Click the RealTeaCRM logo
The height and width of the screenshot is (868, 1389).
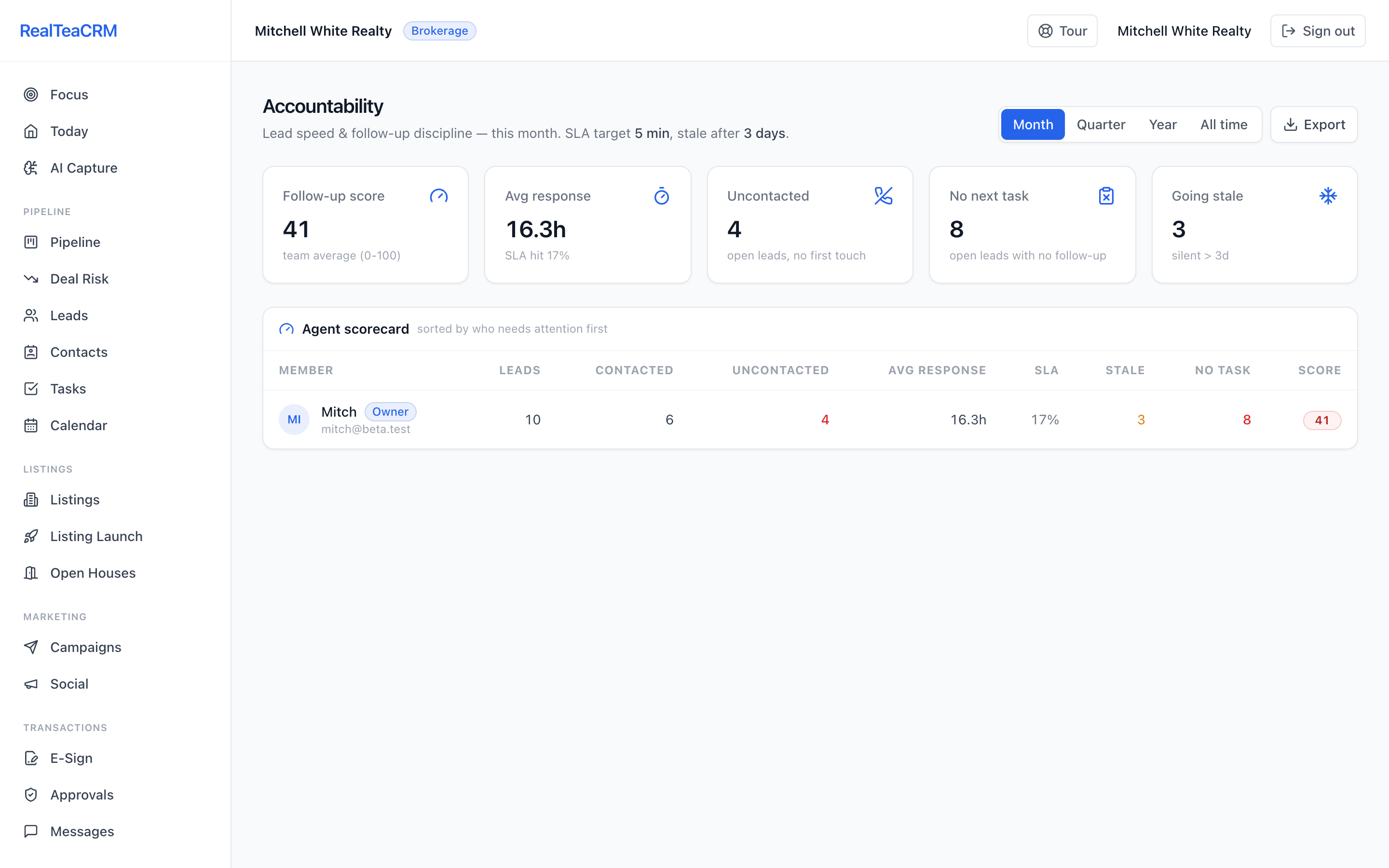click(x=68, y=31)
